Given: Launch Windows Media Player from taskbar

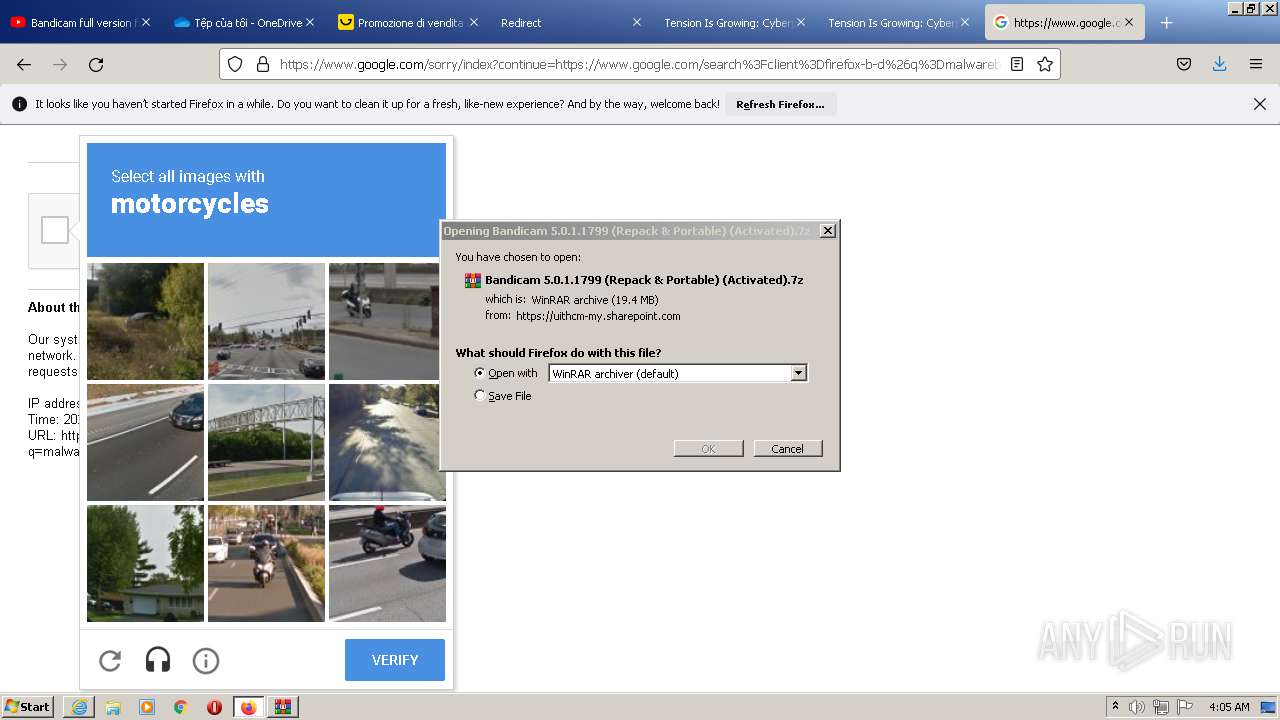Looking at the screenshot, I should point(147,707).
